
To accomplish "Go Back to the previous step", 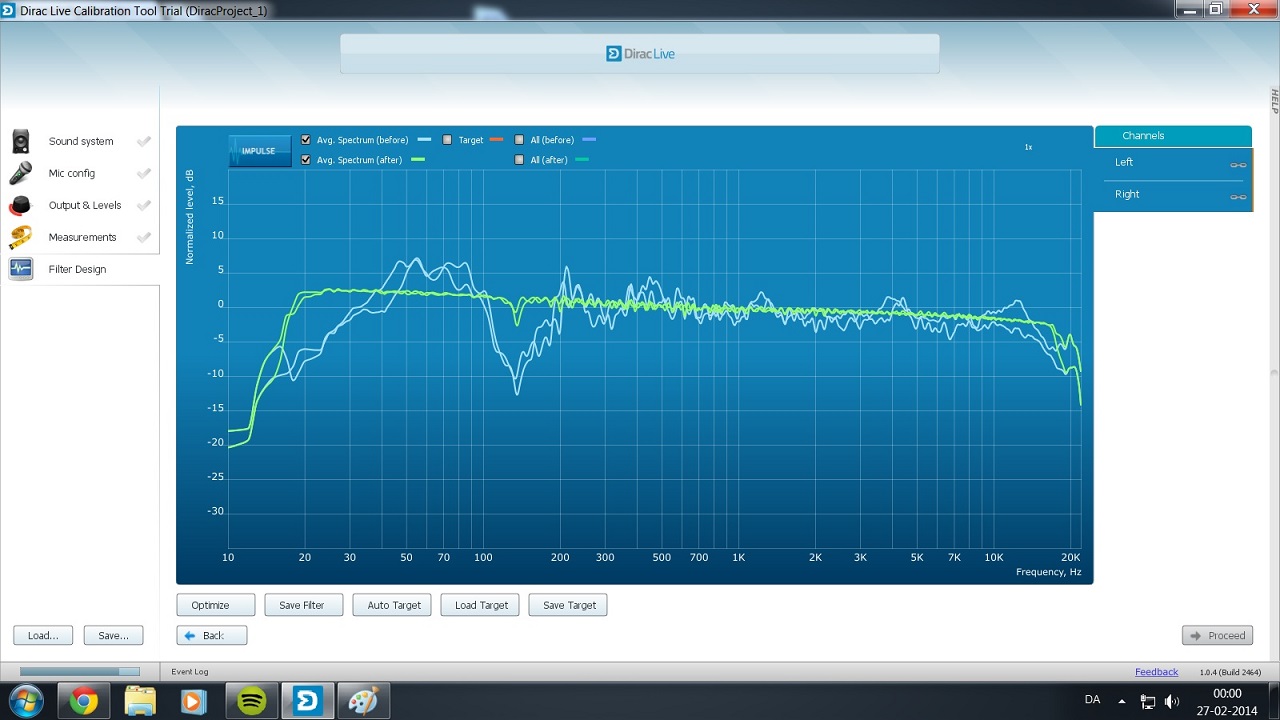I will 212,635.
